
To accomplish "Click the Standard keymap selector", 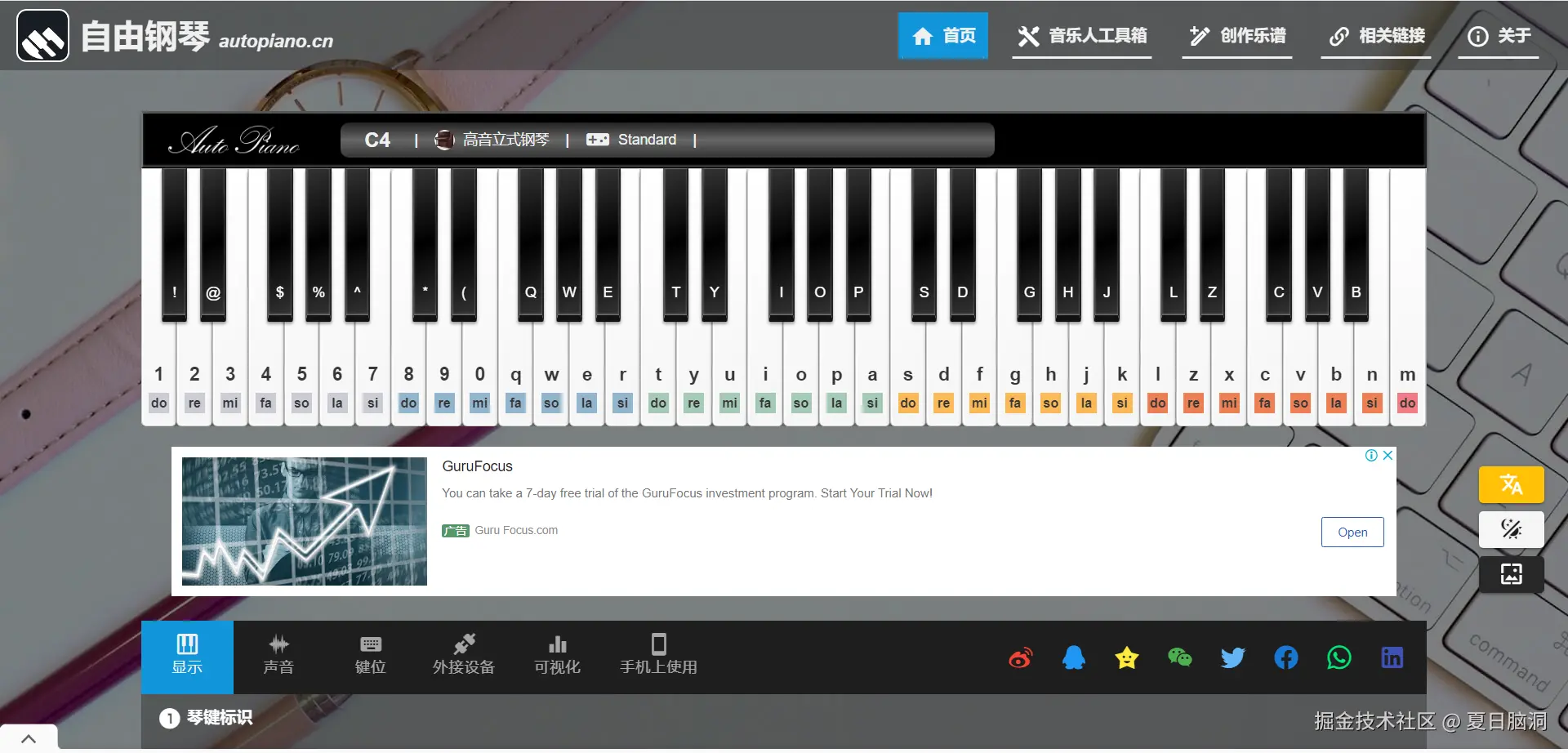I will 631,140.
